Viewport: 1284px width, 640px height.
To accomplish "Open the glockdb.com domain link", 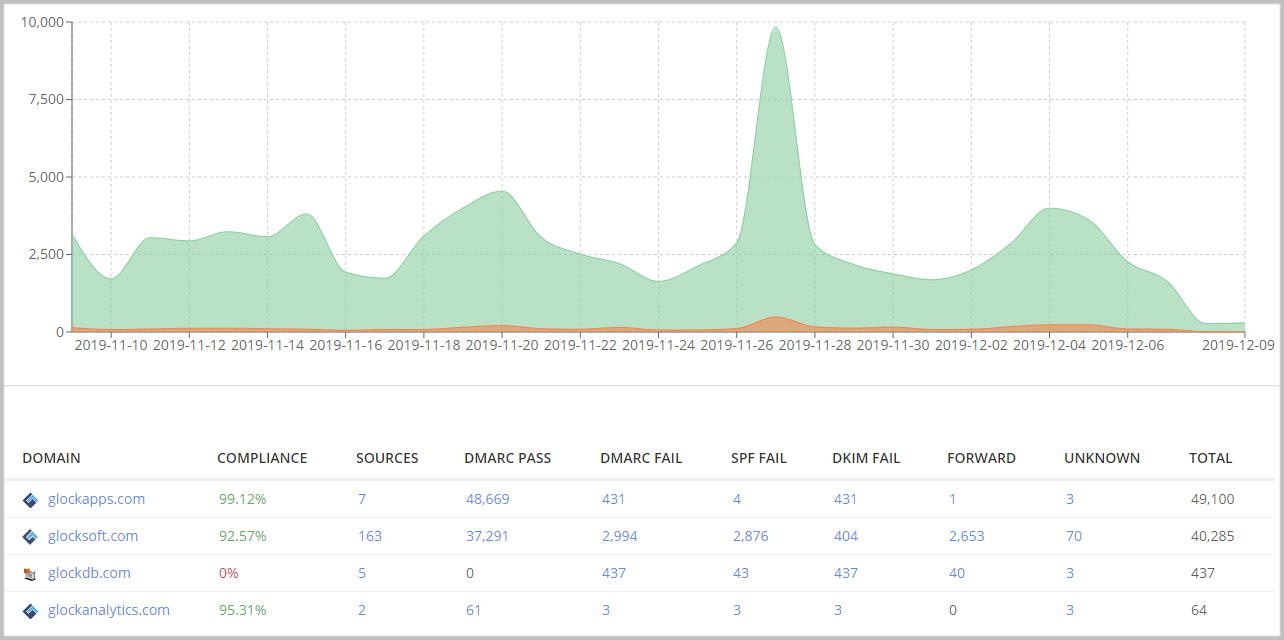I will click(89, 573).
